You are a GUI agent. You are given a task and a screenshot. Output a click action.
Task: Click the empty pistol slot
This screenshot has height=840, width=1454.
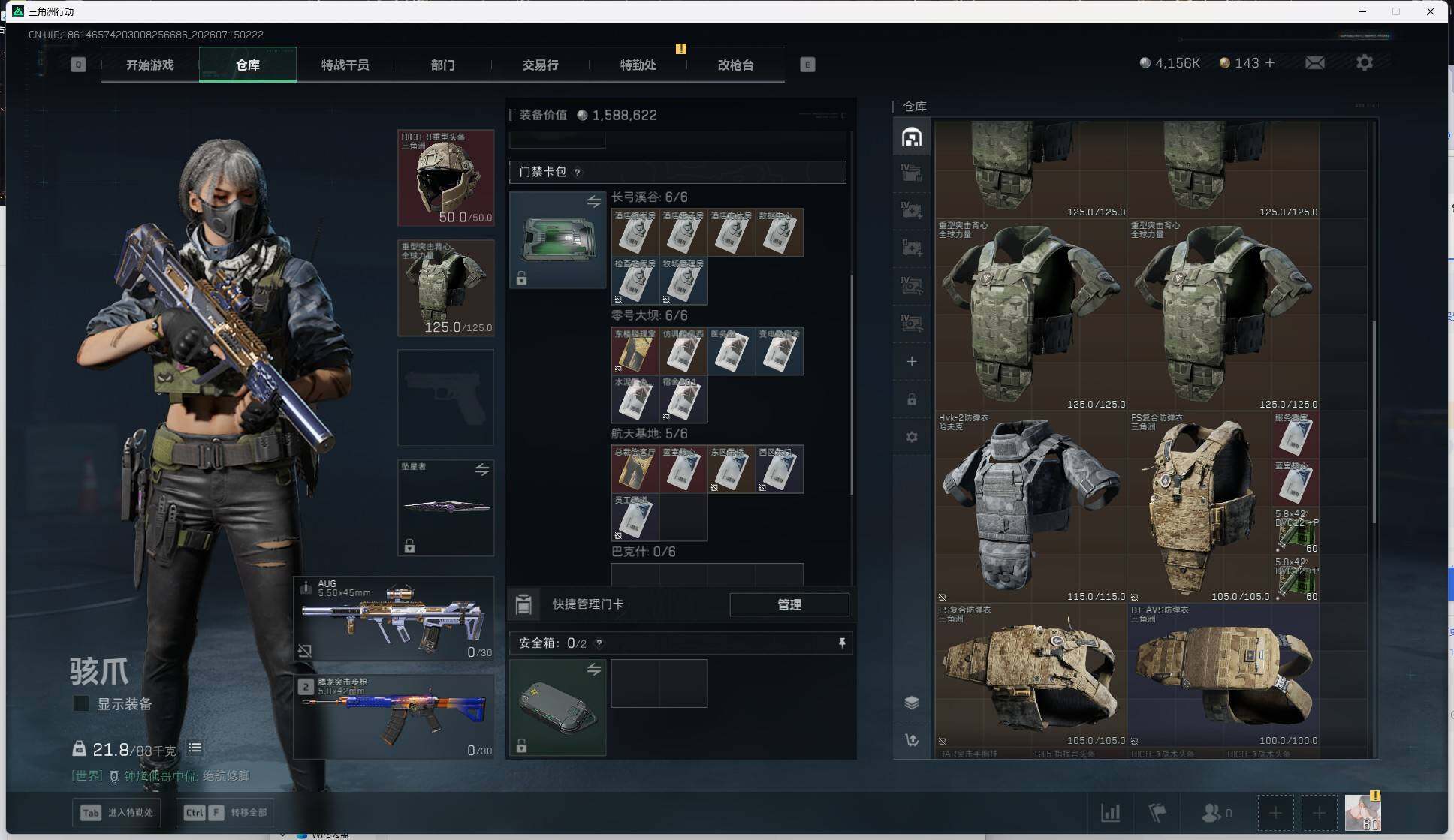coord(446,398)
